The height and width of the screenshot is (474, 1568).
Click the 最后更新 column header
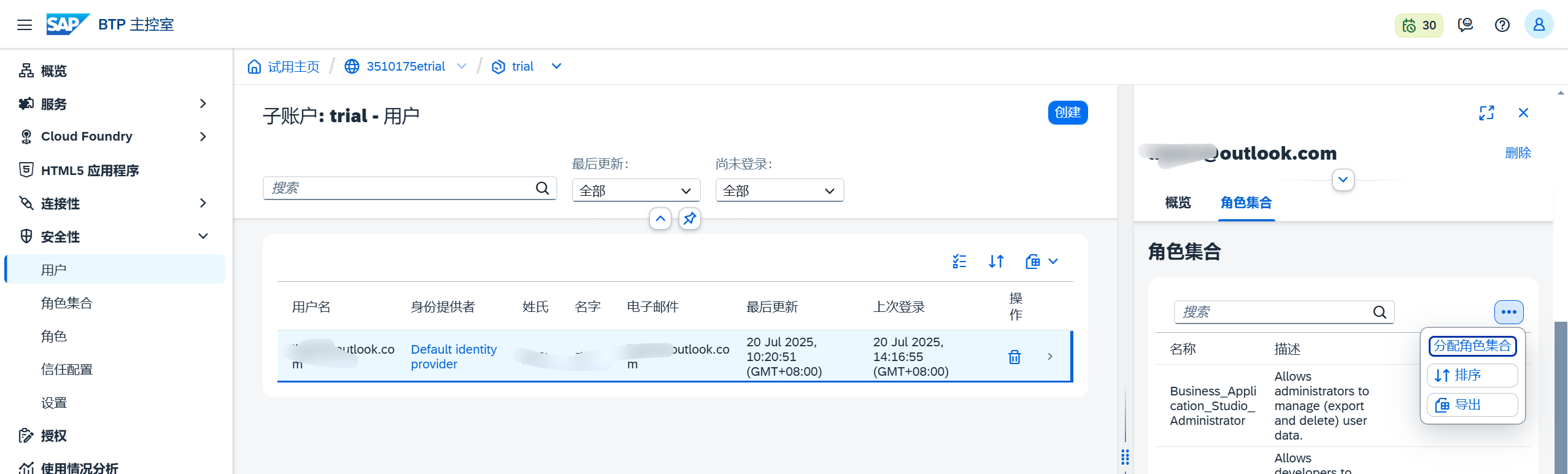pos(772,307)
